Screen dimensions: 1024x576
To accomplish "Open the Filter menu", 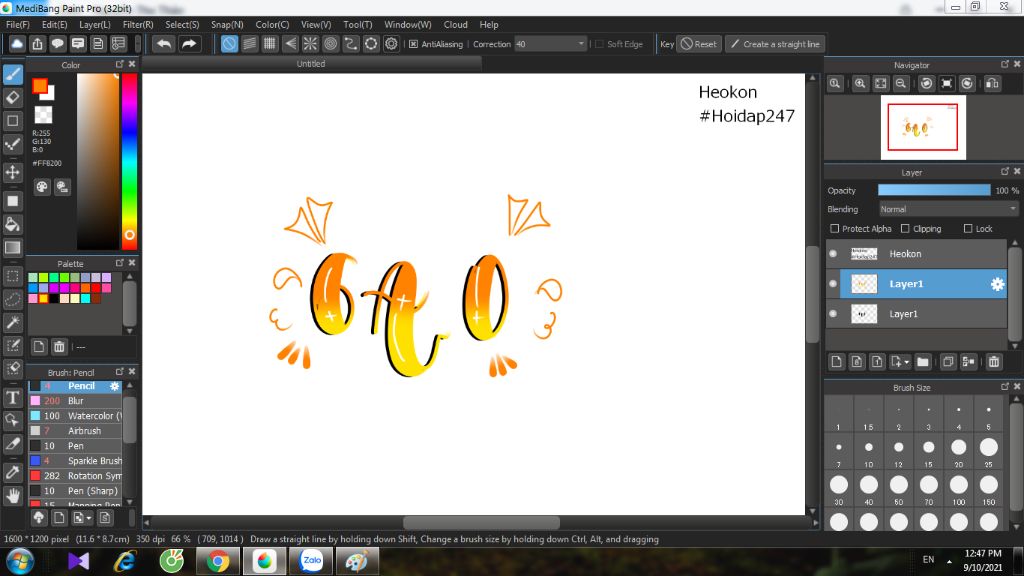I will tap(138, 24).
